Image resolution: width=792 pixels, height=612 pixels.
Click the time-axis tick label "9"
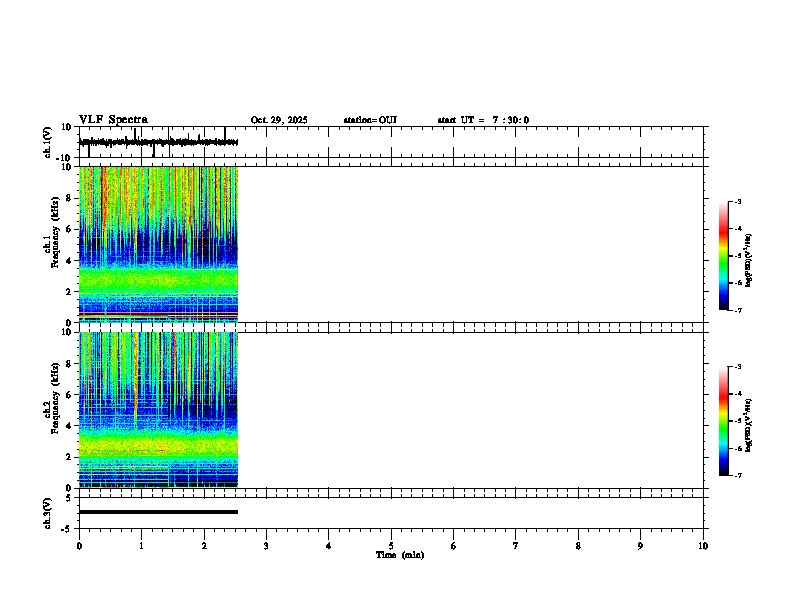coord(640,546)
